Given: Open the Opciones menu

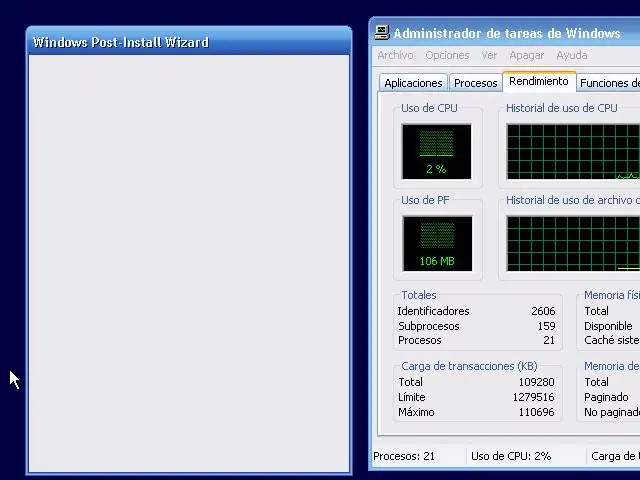Looking at the screenshot, I should tap(447, 55).
